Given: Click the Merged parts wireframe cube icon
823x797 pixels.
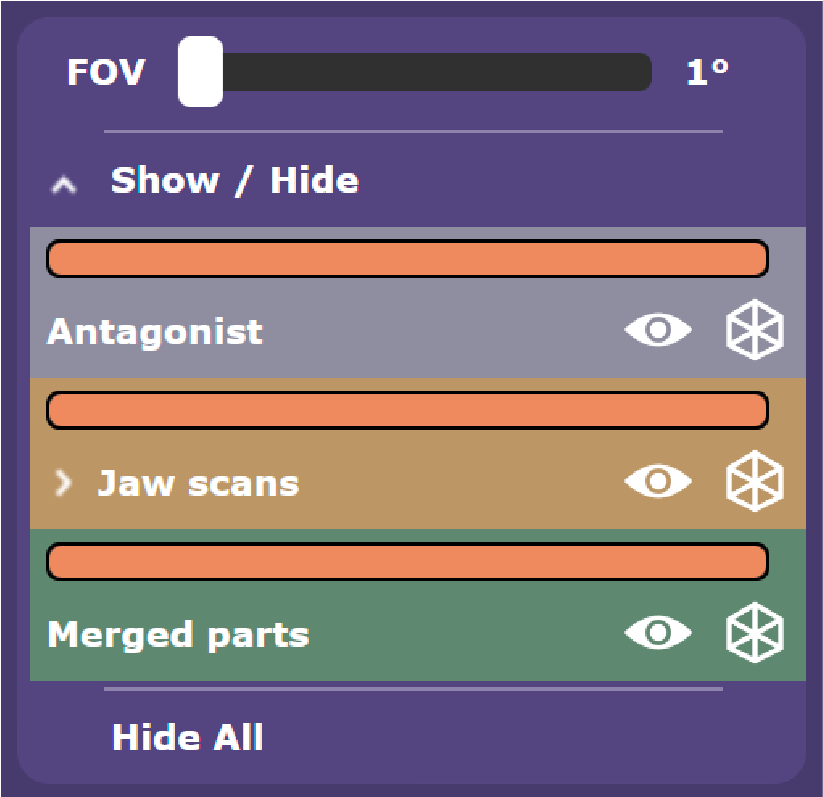Looking at the screenshot, I should tap(754, 632).
